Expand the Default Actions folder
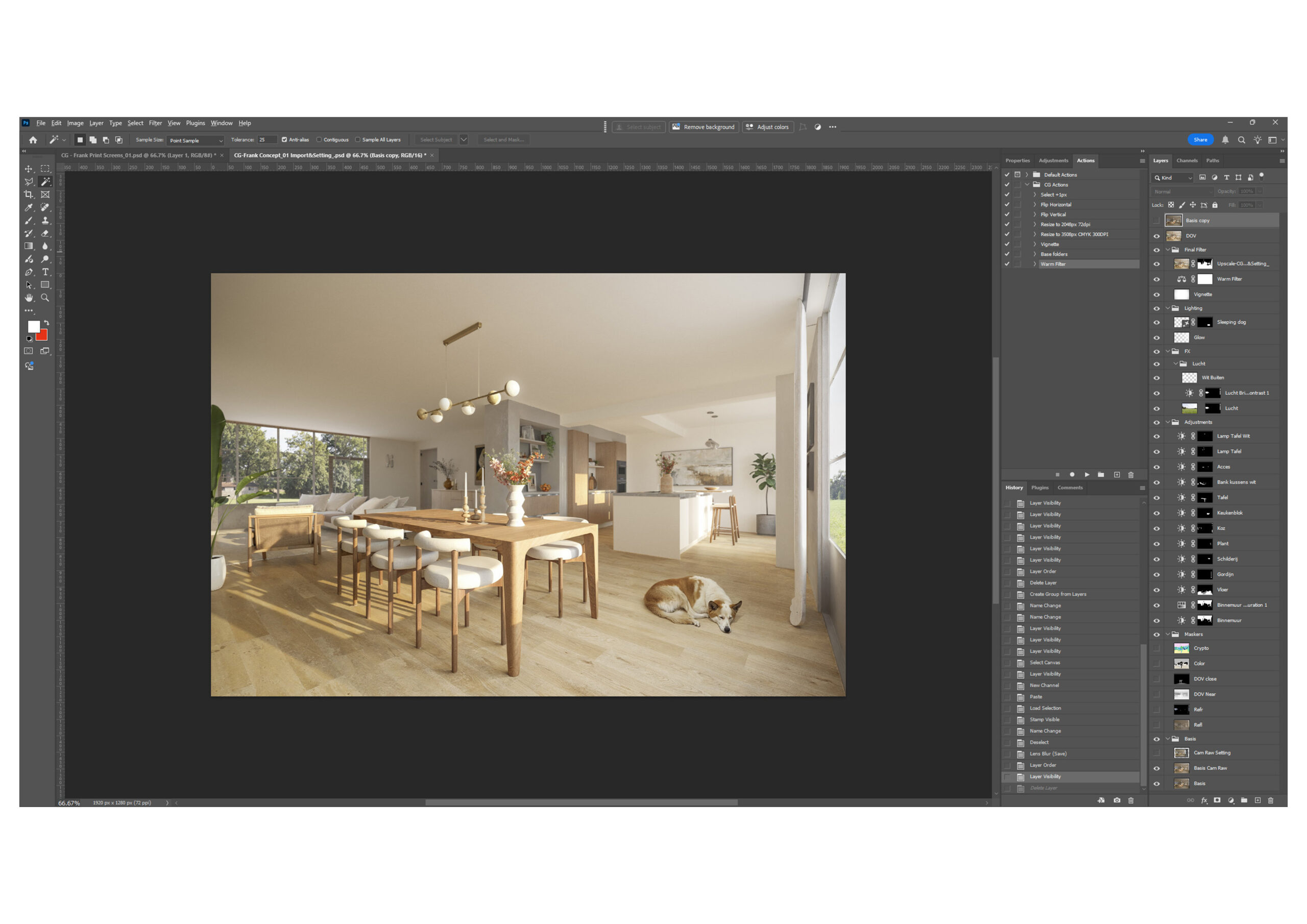The width and height of the screenshot is (1307, 924). click(x=1027, y=175)
